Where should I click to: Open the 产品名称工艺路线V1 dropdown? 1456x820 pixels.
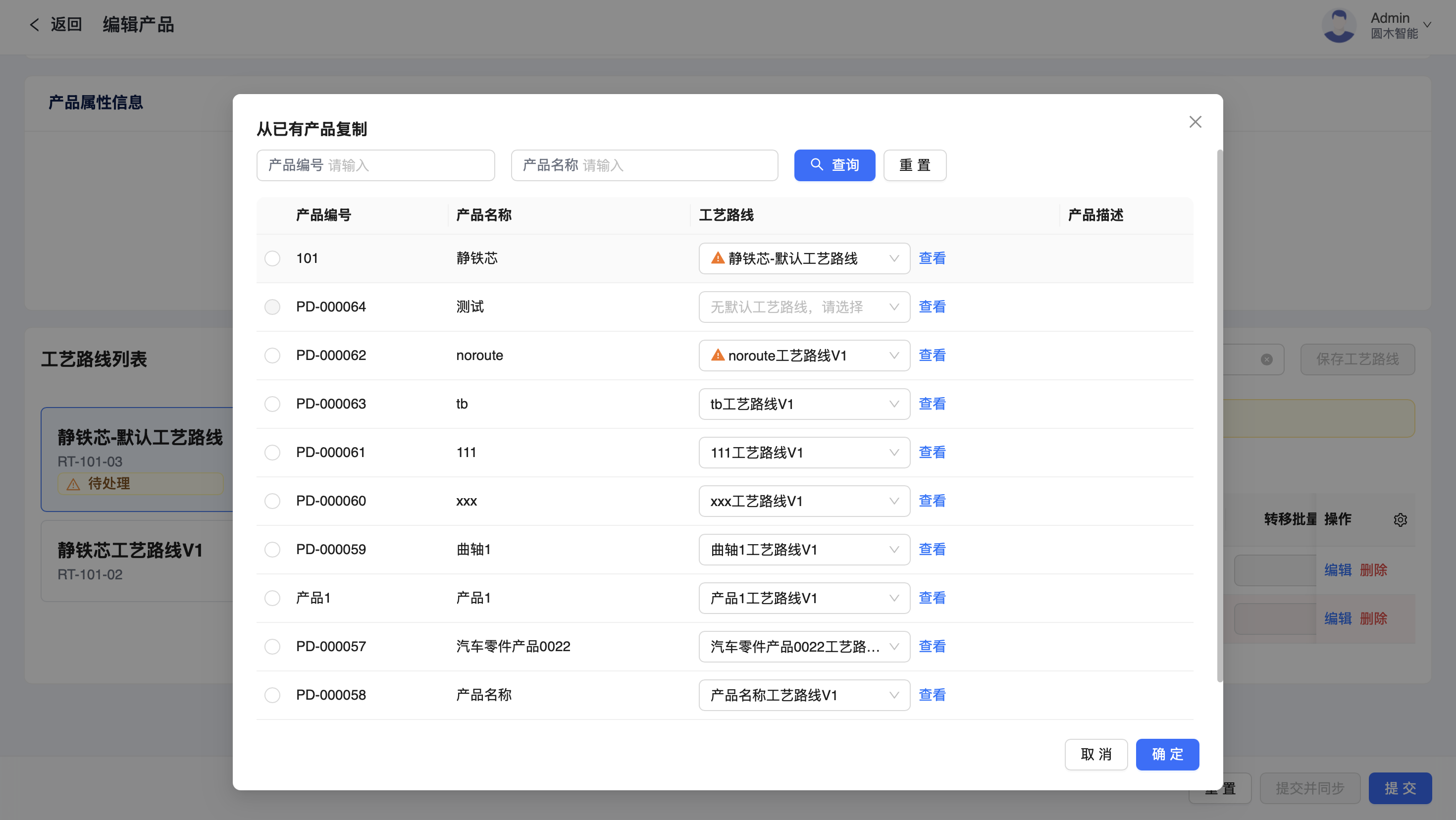coord(804,695)
